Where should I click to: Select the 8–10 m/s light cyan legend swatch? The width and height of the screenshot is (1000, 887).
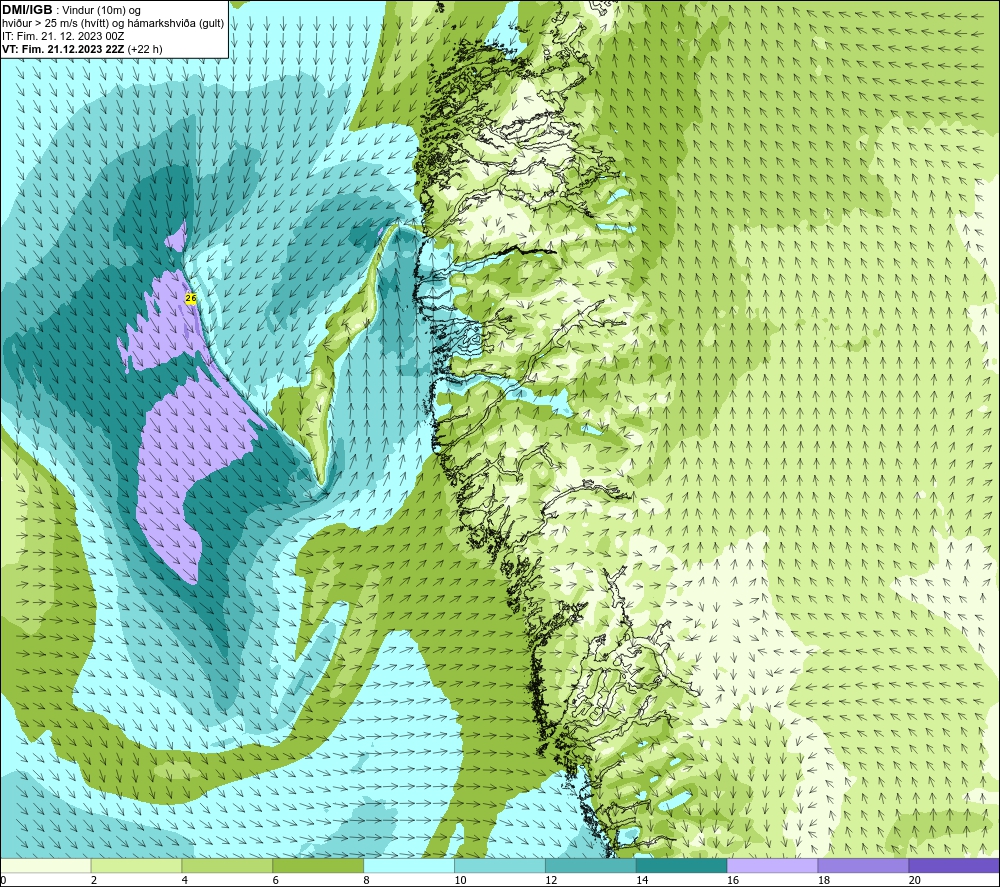point(409,865)
